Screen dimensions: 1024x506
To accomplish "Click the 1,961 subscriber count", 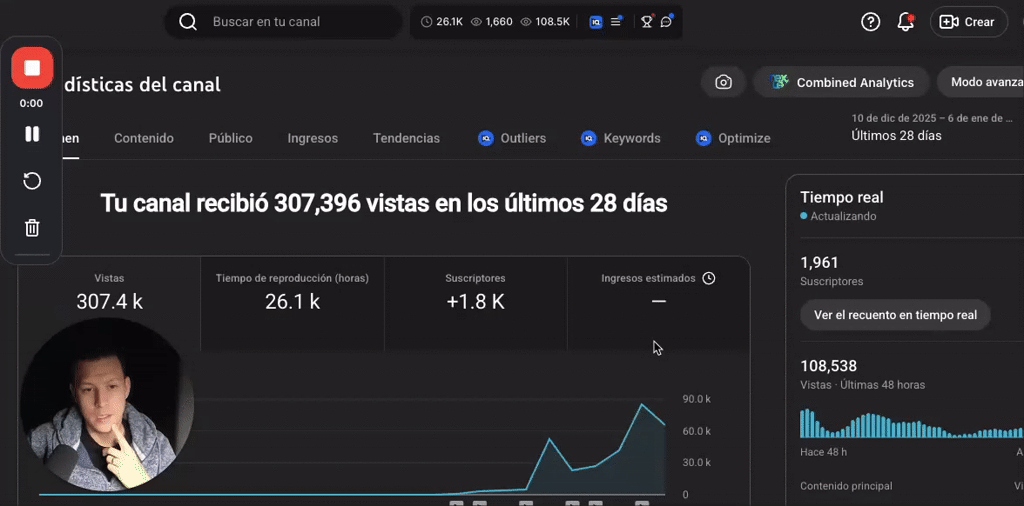I will [819, 262].
